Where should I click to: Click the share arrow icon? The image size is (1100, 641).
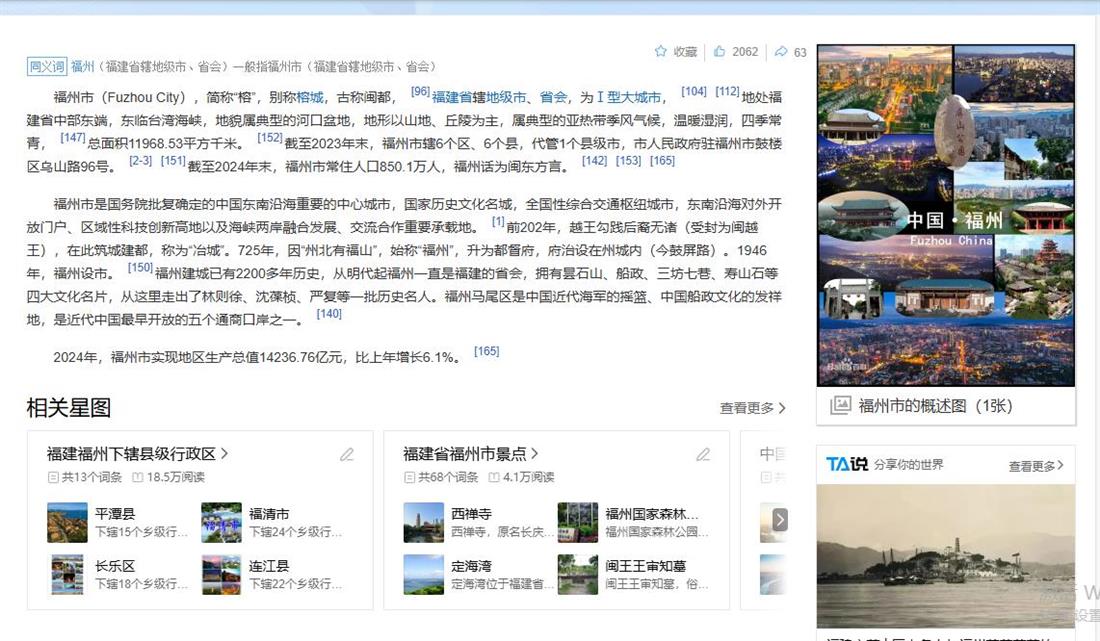point(781,51)
